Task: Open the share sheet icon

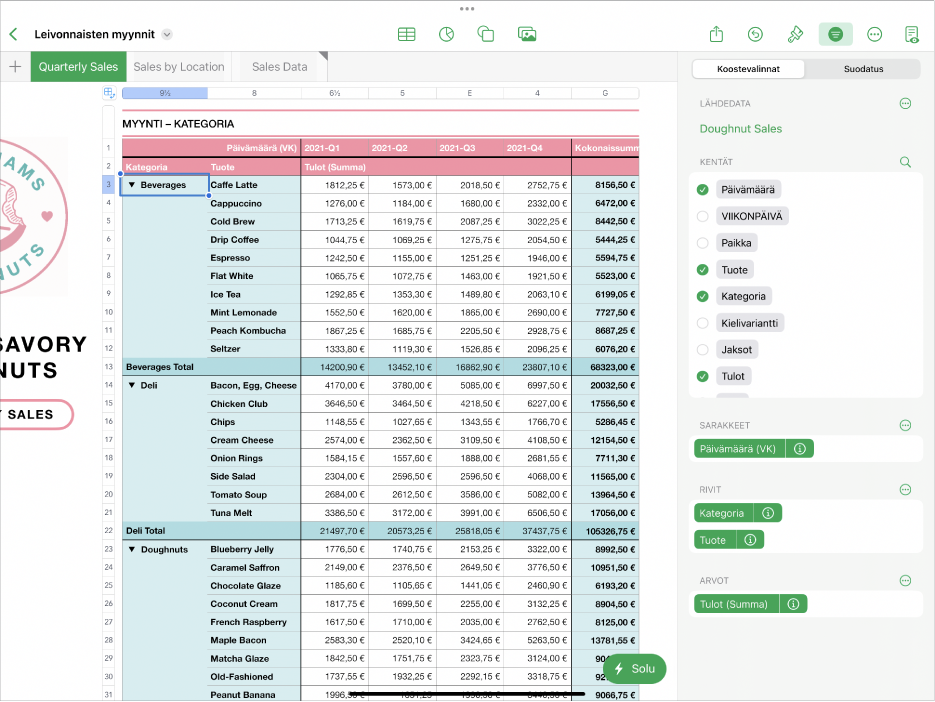Action: (x=716, y=35)
